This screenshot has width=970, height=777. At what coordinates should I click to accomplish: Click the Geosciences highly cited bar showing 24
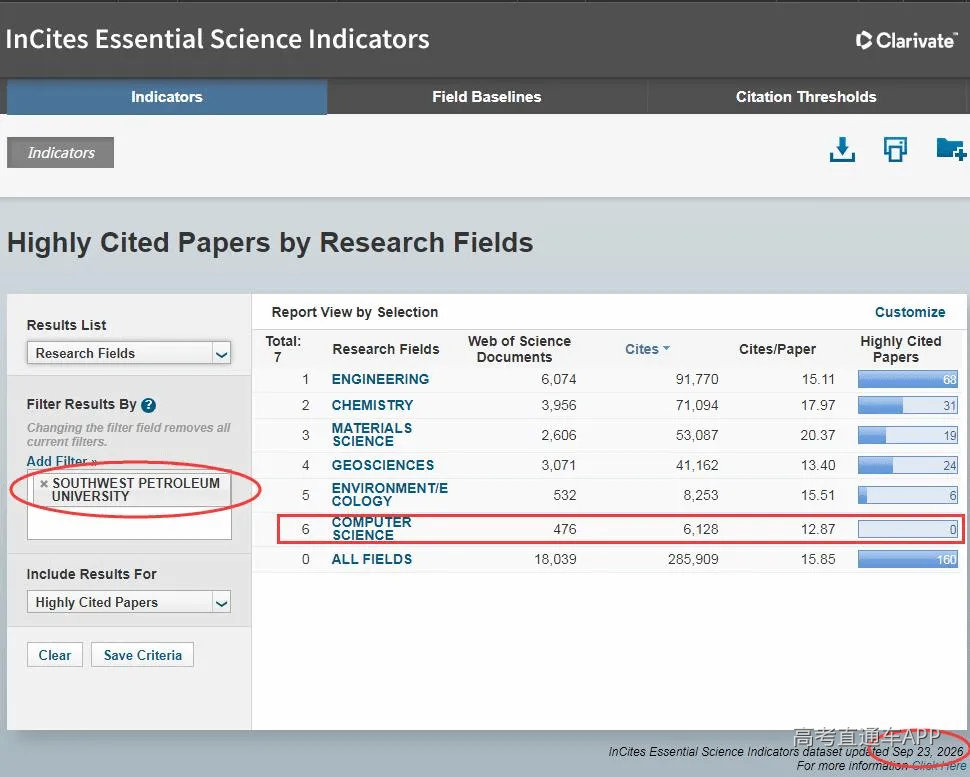(x=908, y=465)
